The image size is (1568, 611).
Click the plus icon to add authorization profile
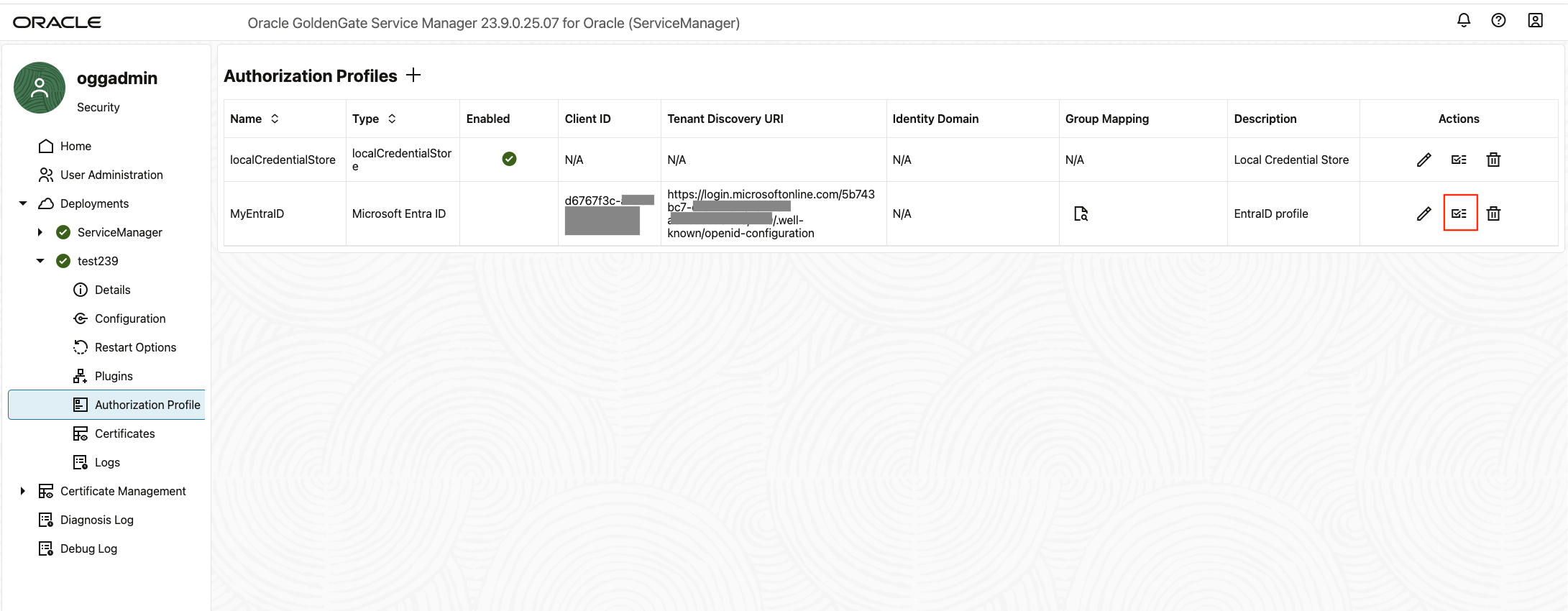coord(413,75)
